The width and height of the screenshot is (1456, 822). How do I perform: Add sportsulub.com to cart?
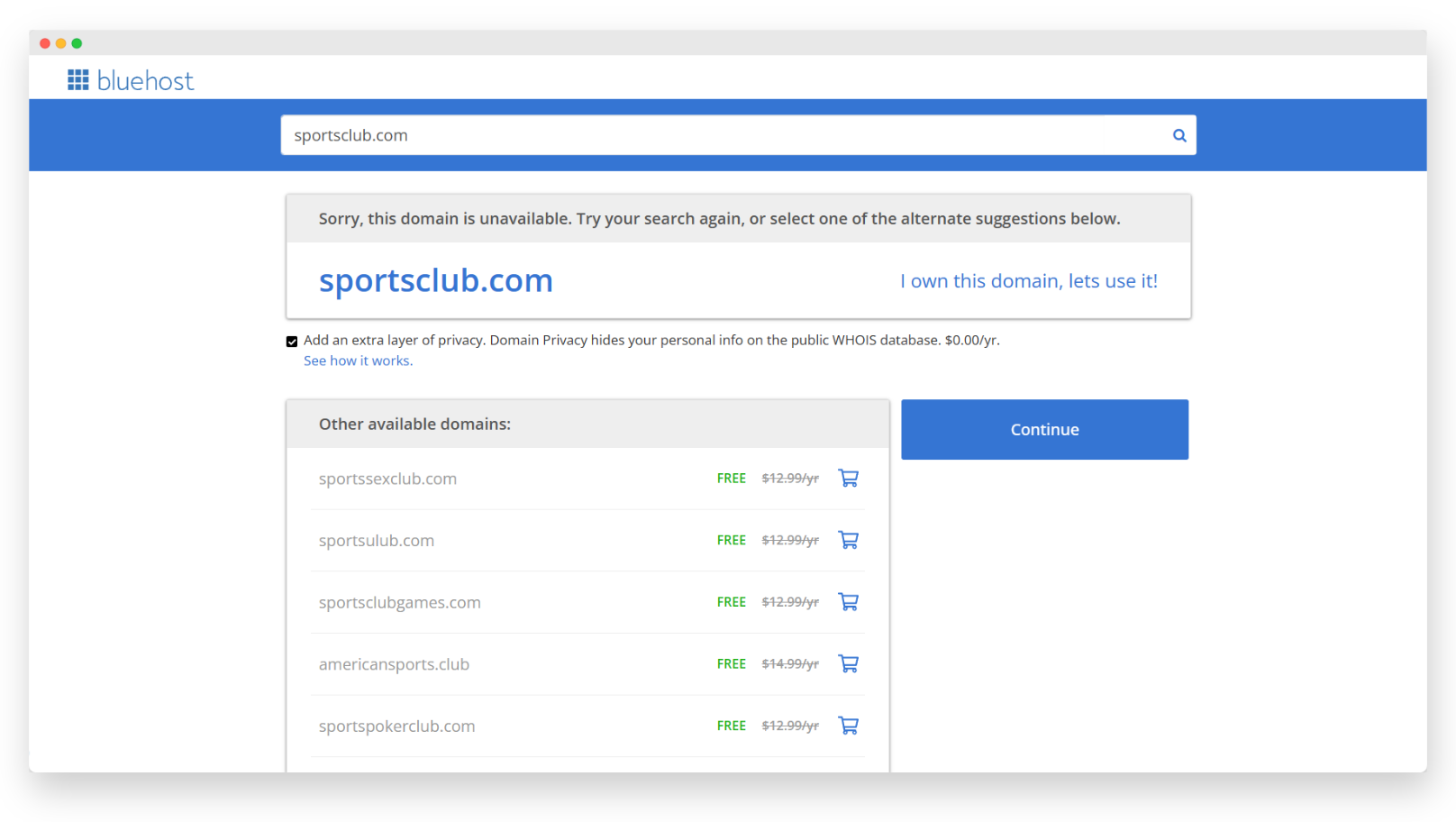[848, 540]
